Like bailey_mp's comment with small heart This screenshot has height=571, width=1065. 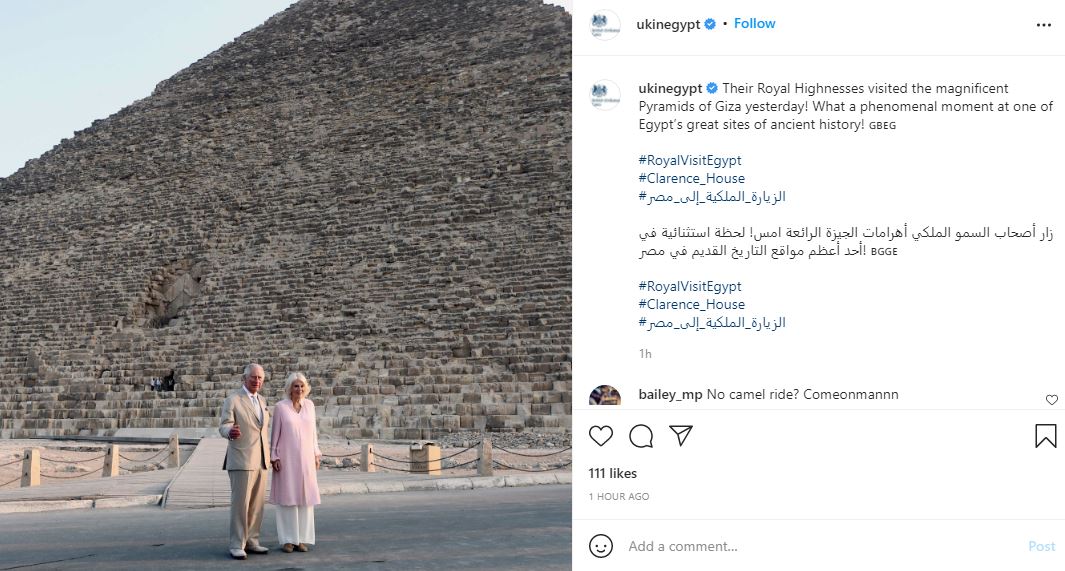click(x=1051, y=400)
